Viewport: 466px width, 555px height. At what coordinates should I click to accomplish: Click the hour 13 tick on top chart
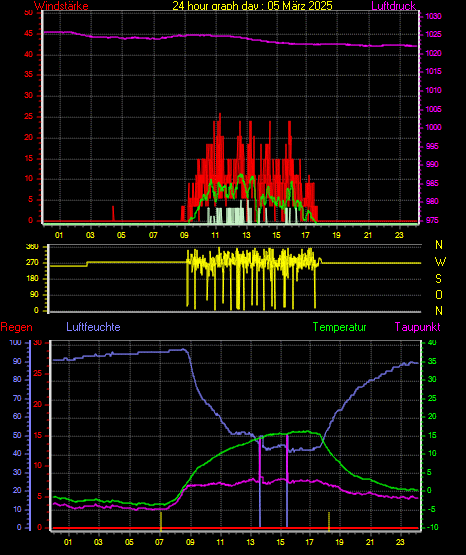point(246,235)
